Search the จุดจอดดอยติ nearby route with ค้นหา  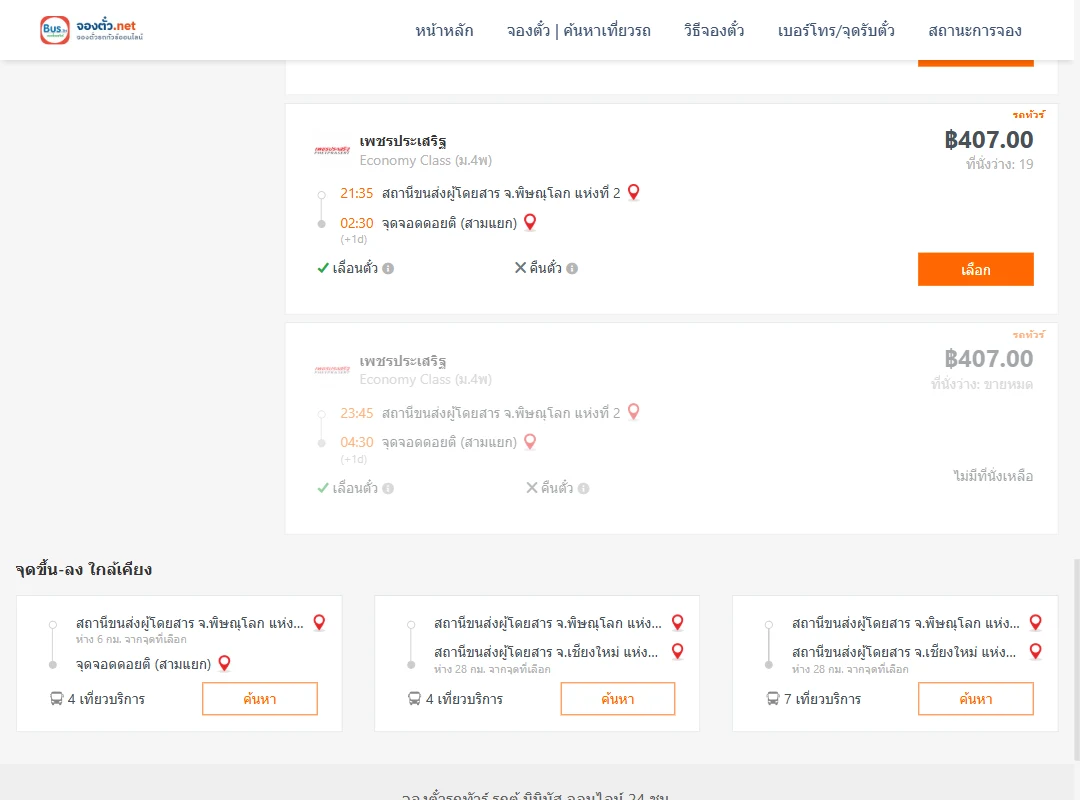[260, 699]
